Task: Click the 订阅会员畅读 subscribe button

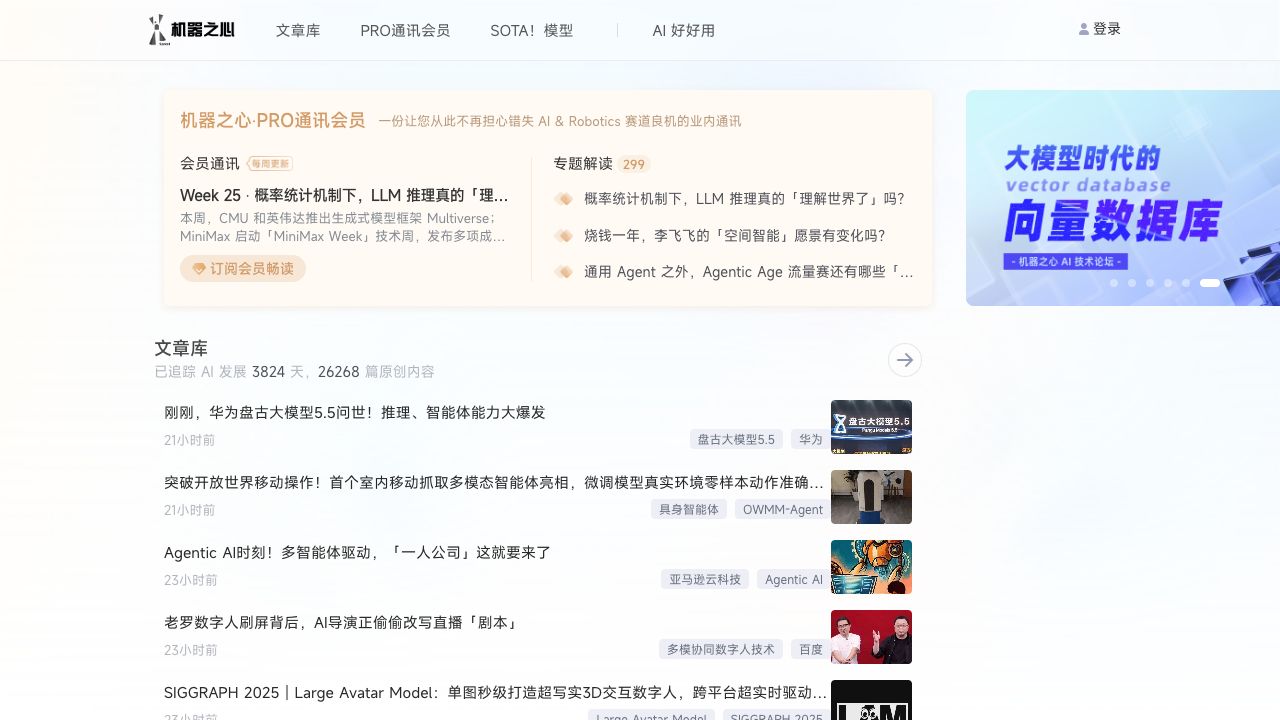Action: point(243,269)
